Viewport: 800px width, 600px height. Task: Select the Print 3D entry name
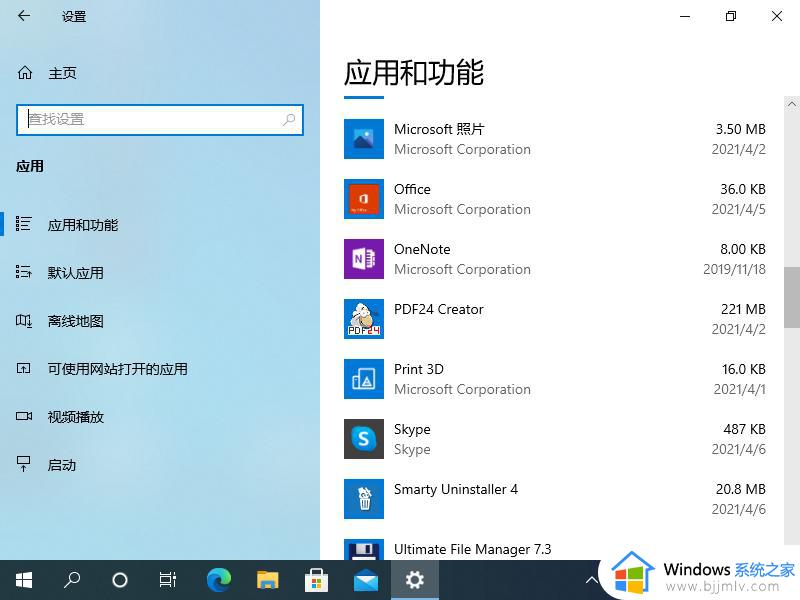[419, 369]
